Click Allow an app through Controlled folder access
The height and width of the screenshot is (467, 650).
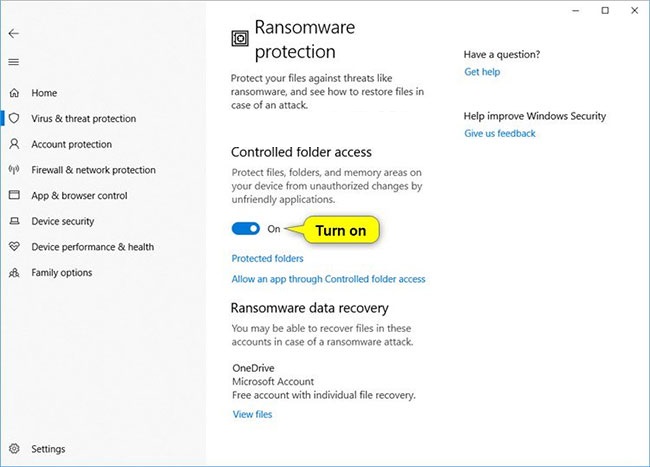coord(328,279)
